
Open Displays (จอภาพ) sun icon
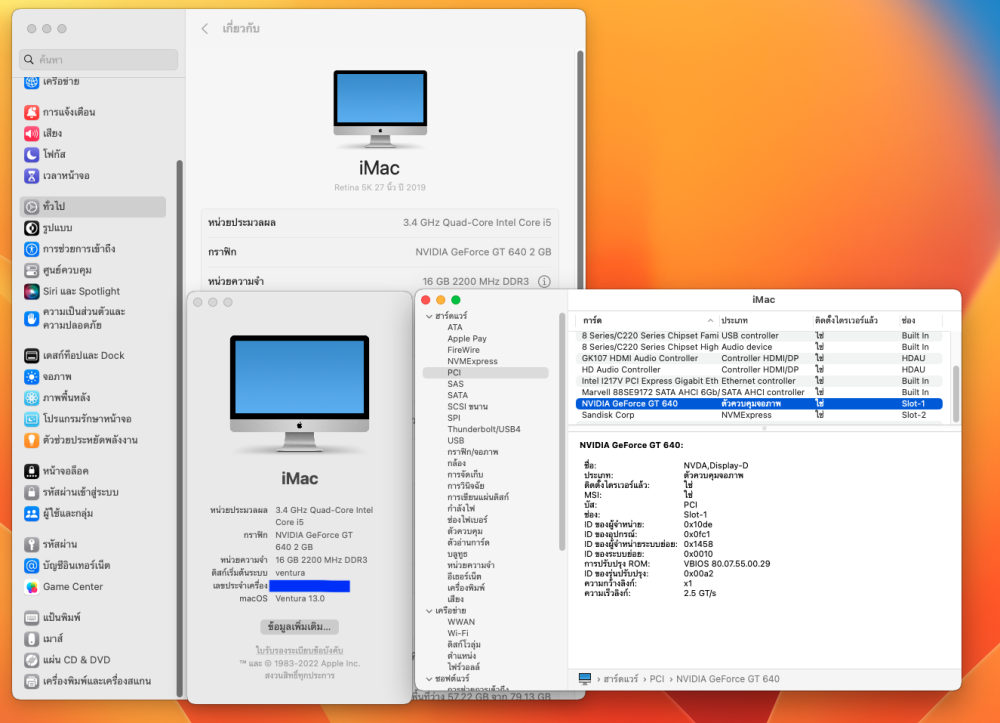(31, 377)
